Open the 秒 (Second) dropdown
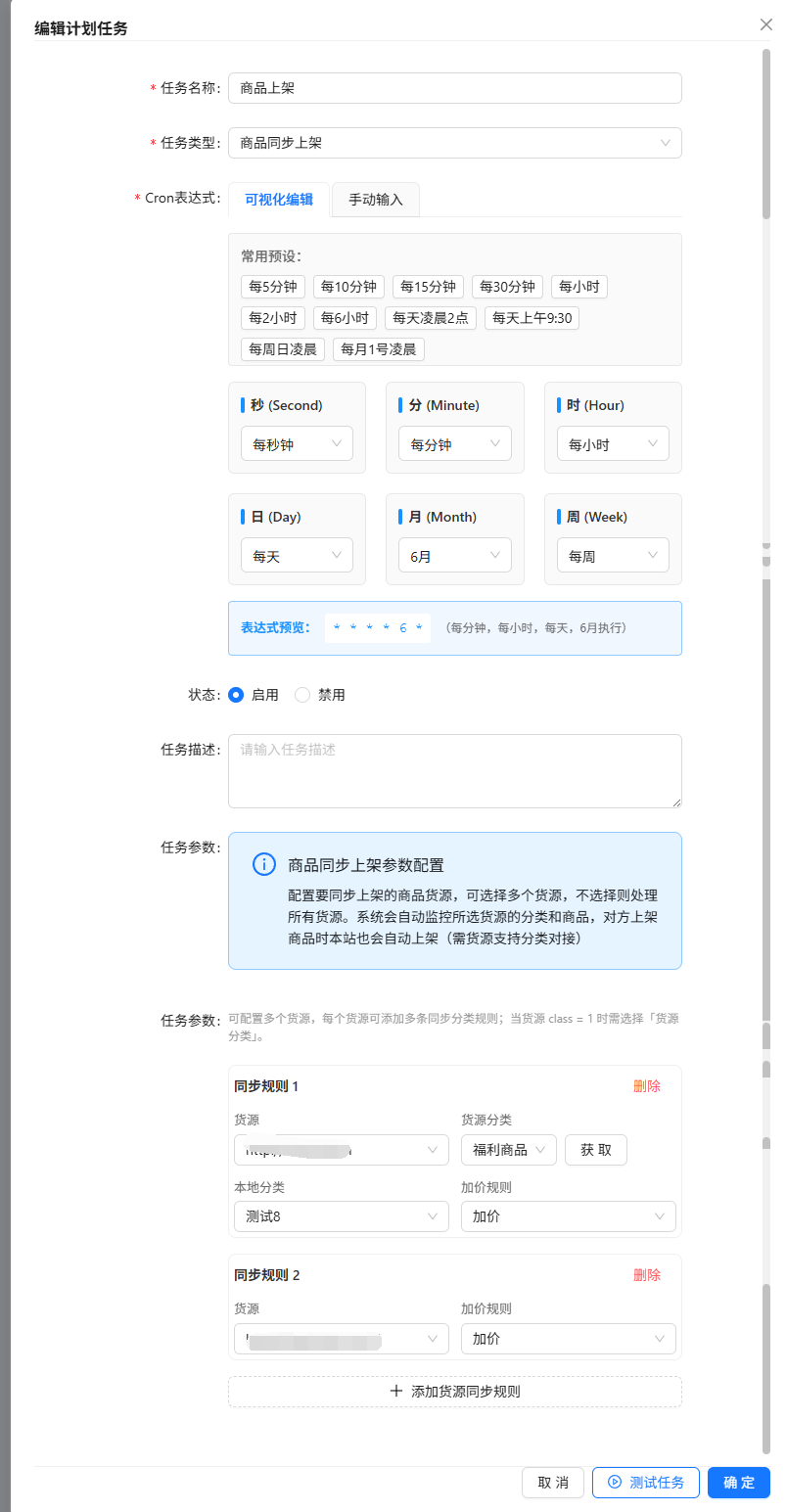Viewport: 786px width, 1512px height. pyautogui.click(x=297, y=444)
